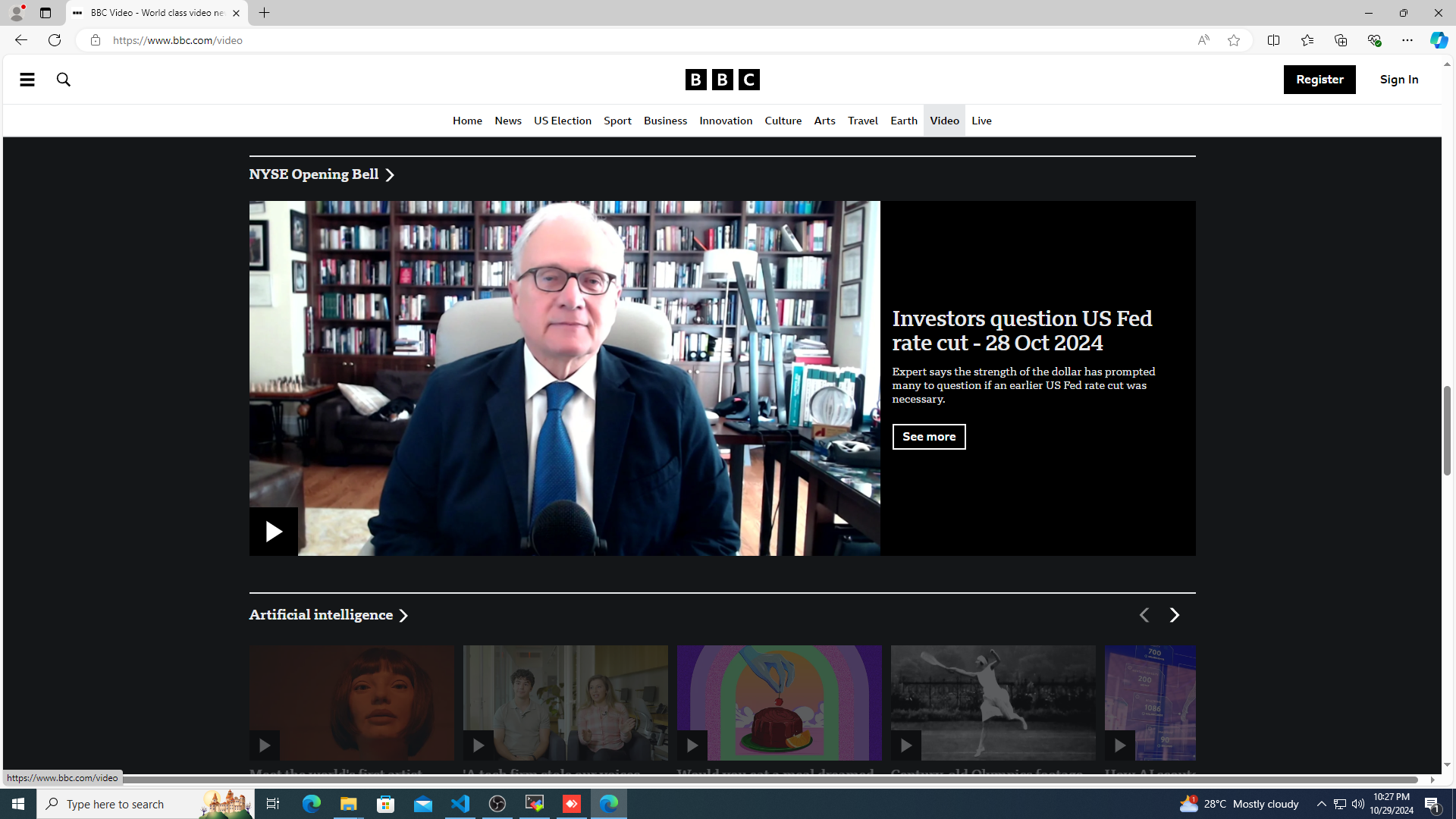This screenshot has height=819, width=1456.
Task: Play the Investors question US Fed video
Action: [273, 531]
